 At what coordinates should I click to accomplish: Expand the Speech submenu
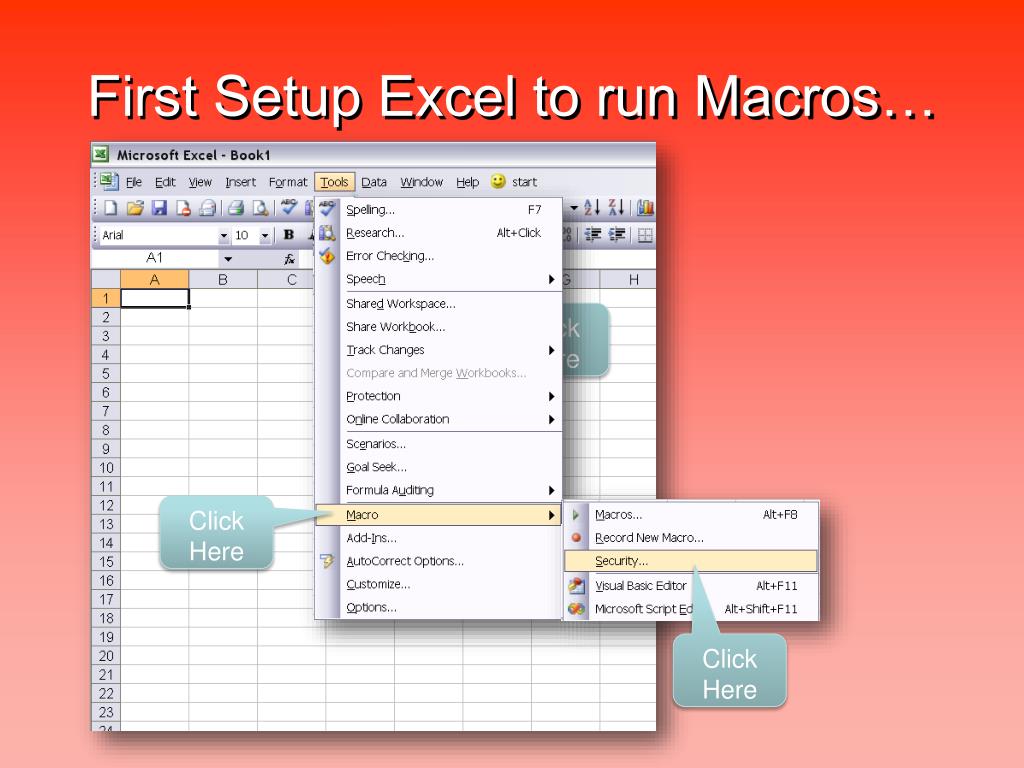point(438,280)
